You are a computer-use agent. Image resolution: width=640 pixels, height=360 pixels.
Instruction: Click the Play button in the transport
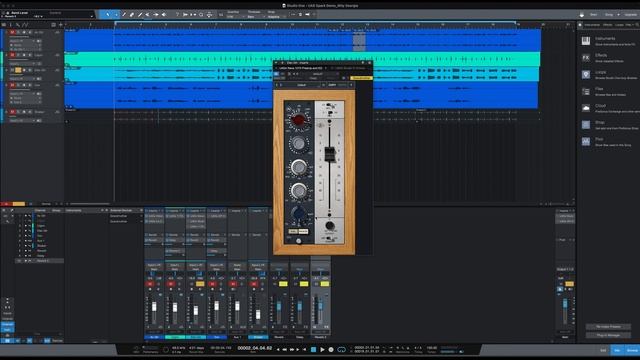tap(322, 349)
